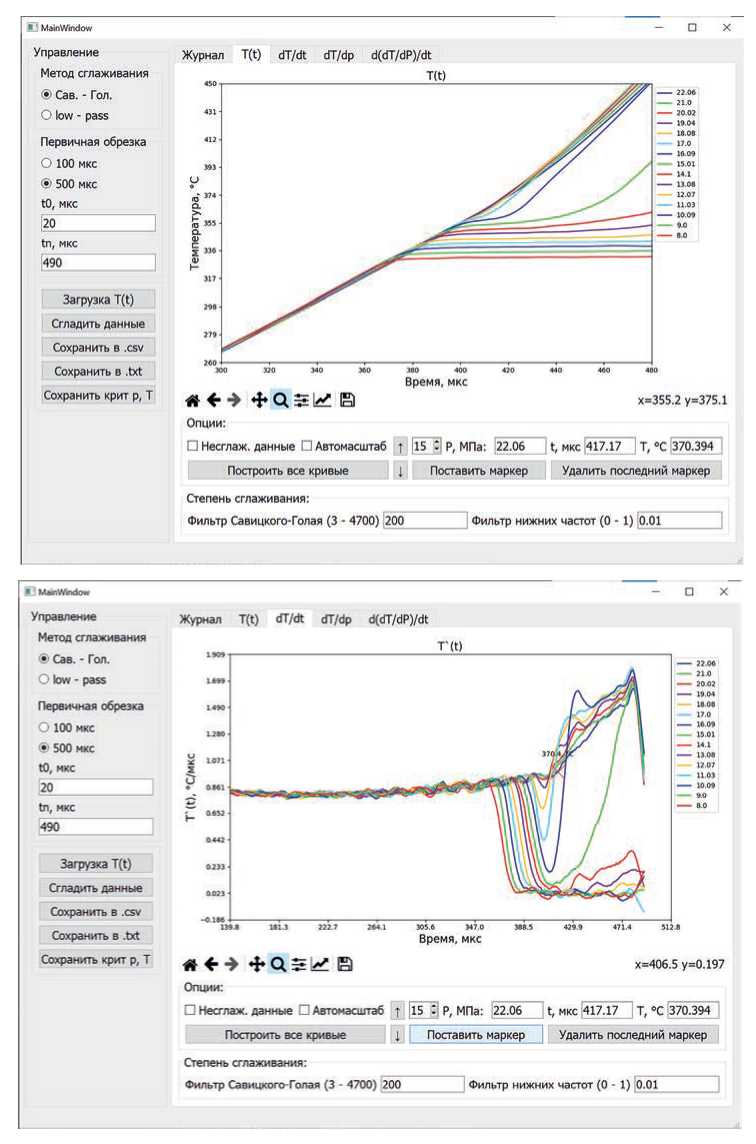Check 'Несглаж. данные' box in lower window
The image size is (756, 1144).
point(190,1011)
